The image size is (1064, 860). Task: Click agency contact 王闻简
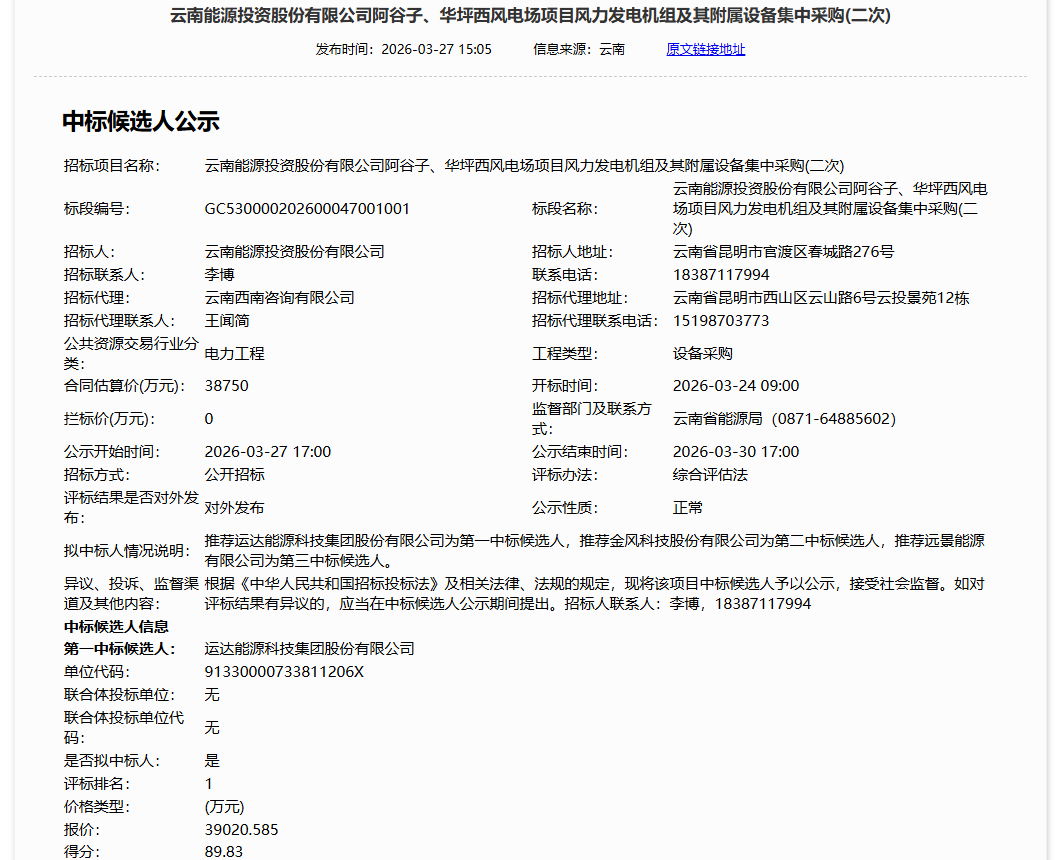click(227, 321)
